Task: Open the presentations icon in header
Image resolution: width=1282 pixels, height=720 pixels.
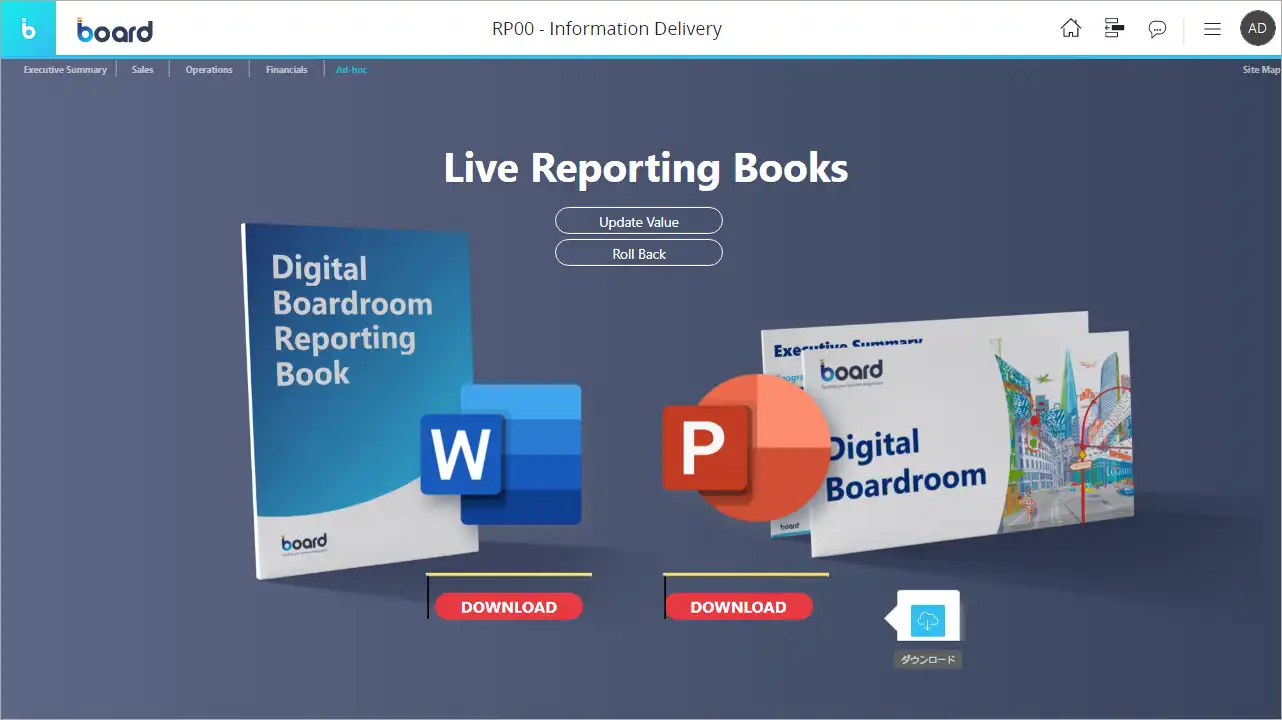Action: [1114, 29]
